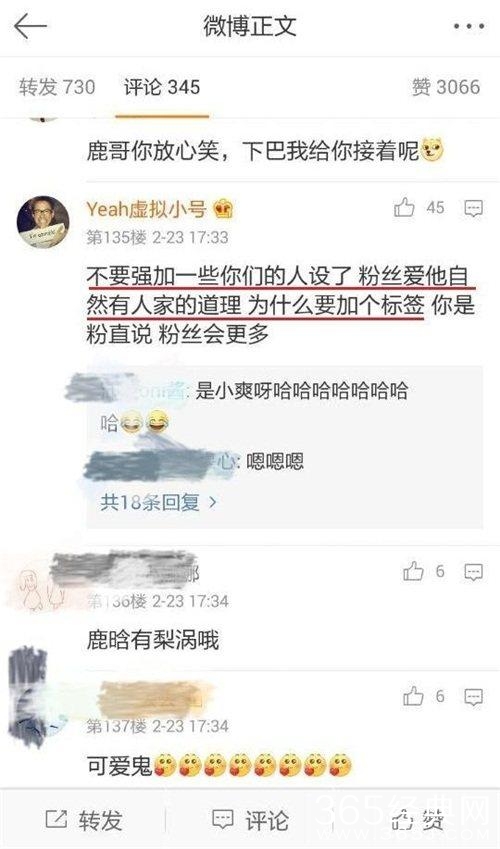Tap comment bubble icon on floor 137 comment
This screenshot has width=500, height=849.
coord(473,697)
